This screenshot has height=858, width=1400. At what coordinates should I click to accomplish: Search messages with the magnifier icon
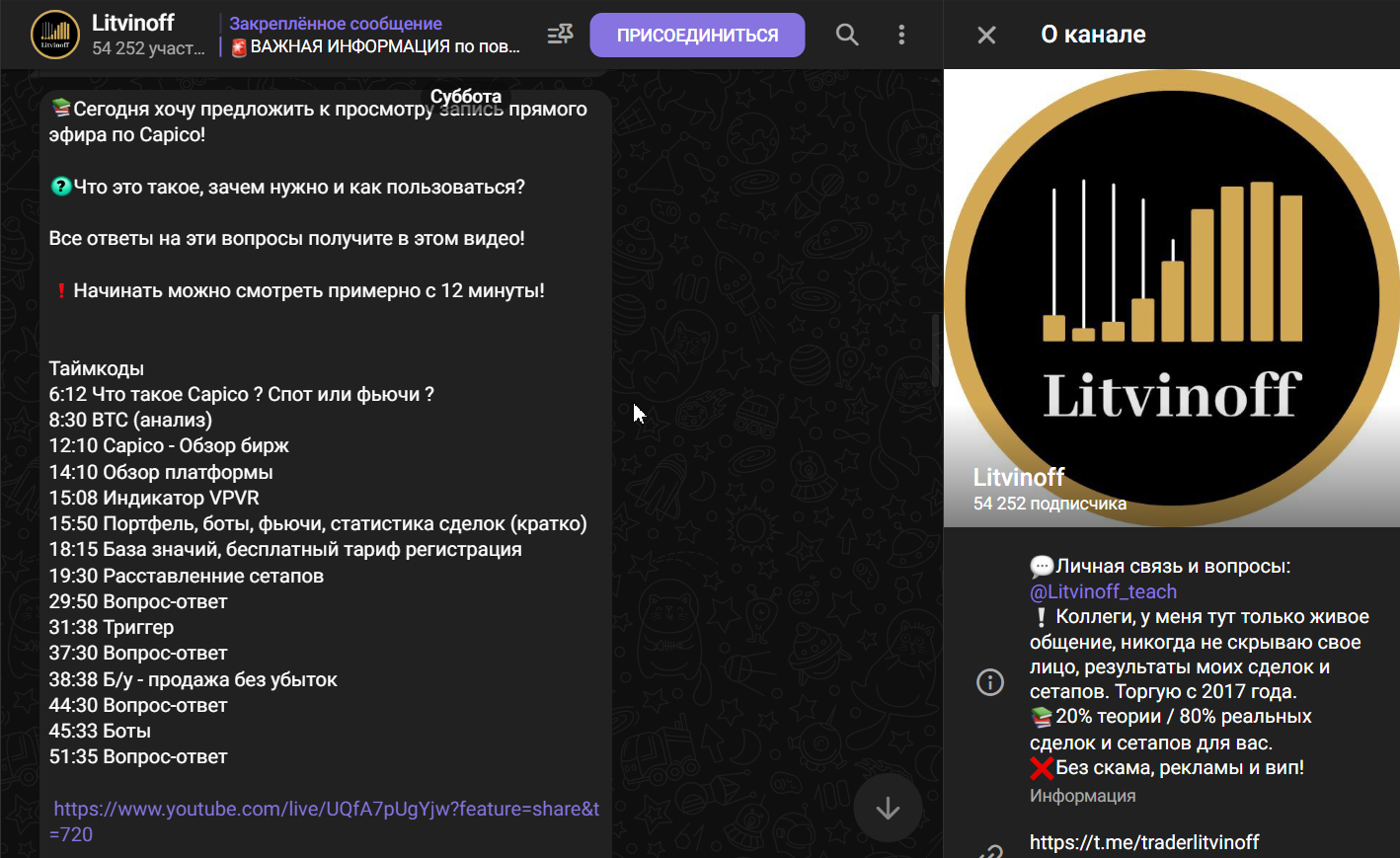pyautogui.click(x=847, y=35)
